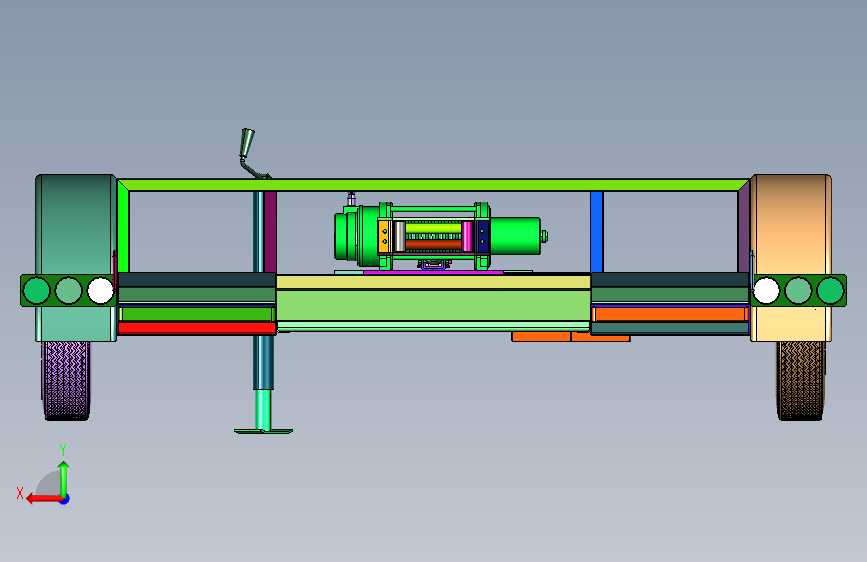This screenshot has width=867, height=562.
Task: Select the blue vertical frame post
Action: (597, 232)
